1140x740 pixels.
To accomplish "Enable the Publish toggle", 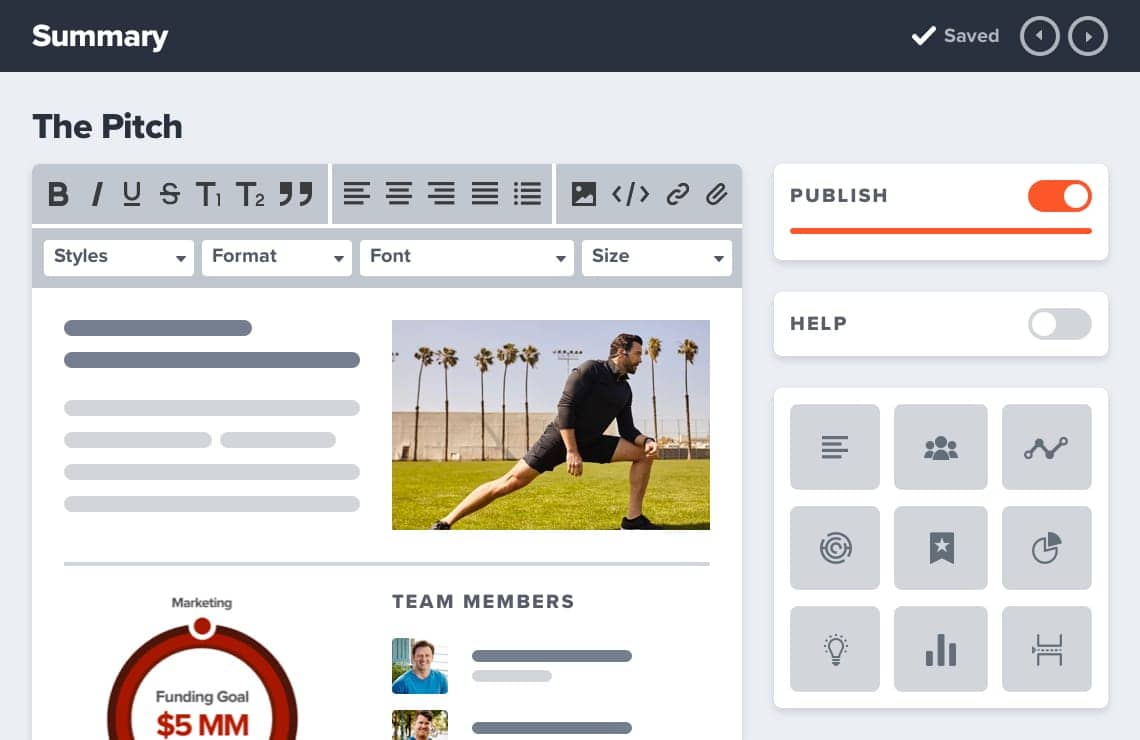I will pos(1059,196).
